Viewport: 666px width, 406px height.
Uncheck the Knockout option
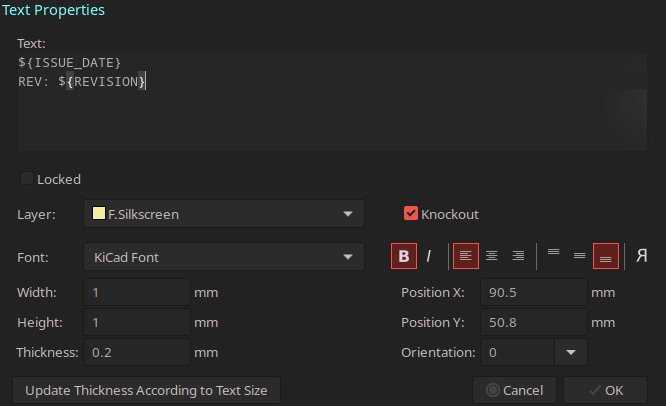point(411,213)
